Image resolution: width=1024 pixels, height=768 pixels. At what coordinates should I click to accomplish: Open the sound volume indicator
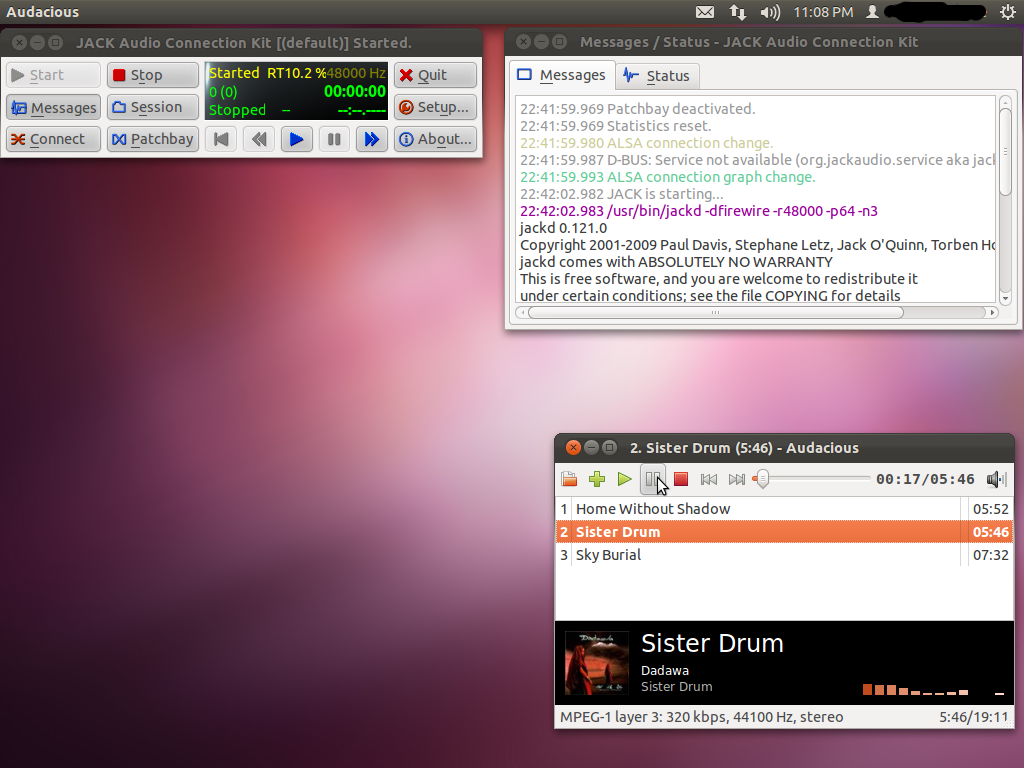click(771, 12)
